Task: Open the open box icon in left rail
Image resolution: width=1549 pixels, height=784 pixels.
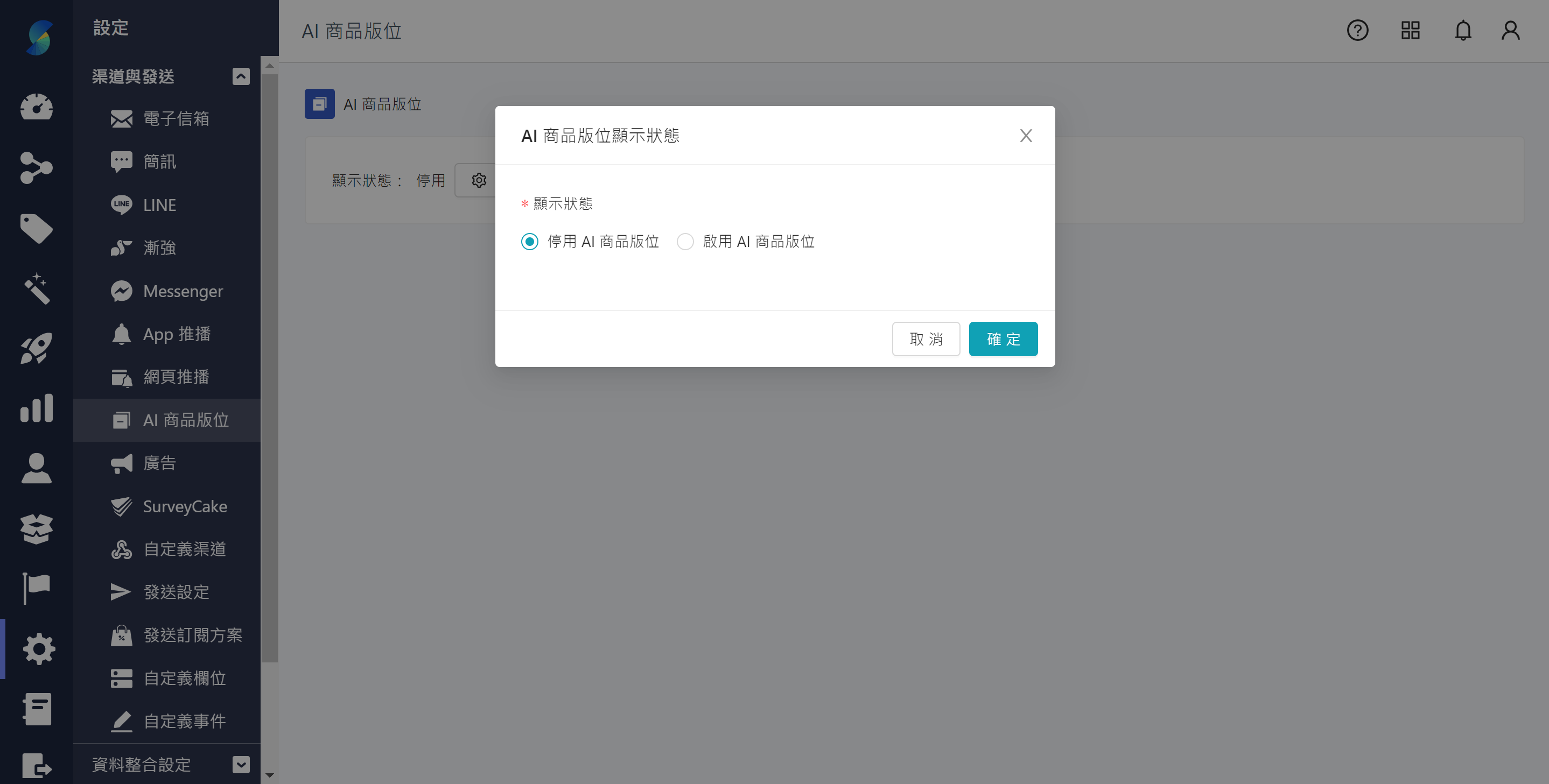Action: [x=37, y=528]
